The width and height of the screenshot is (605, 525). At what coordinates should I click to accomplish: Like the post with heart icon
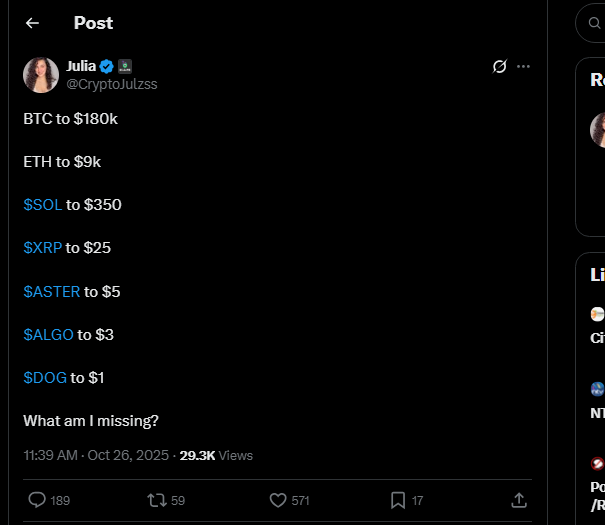point(279,499)
